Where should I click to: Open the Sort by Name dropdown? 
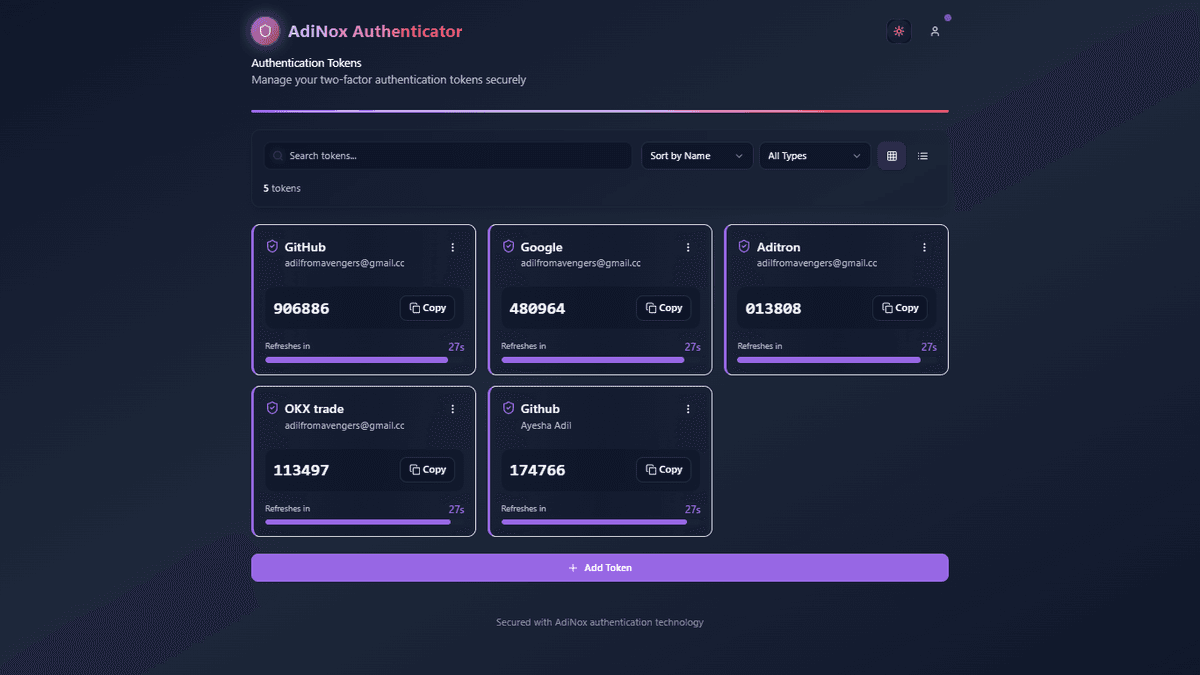coord(697,155)
